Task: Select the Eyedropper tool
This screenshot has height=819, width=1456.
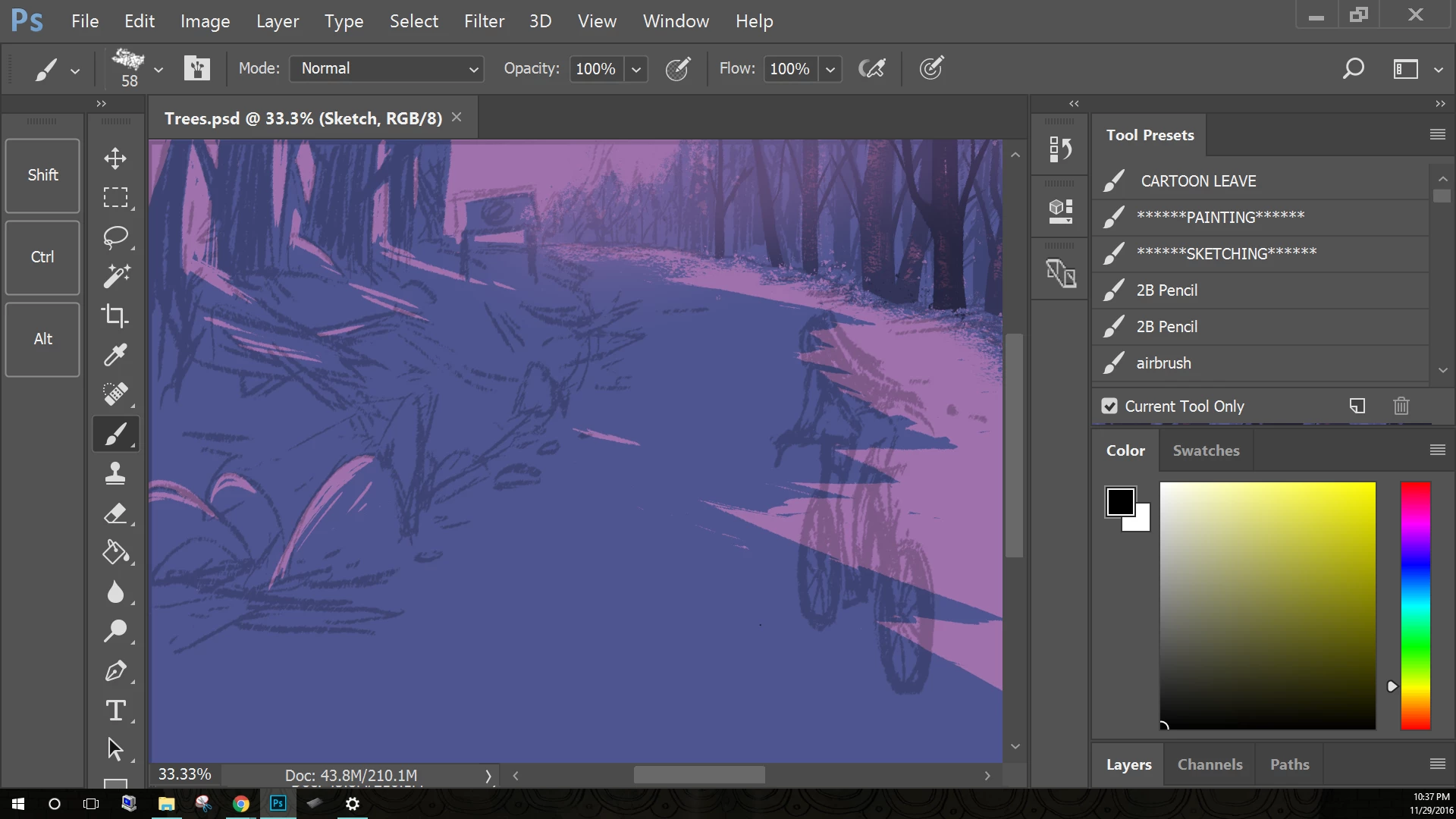Action: 115,355
